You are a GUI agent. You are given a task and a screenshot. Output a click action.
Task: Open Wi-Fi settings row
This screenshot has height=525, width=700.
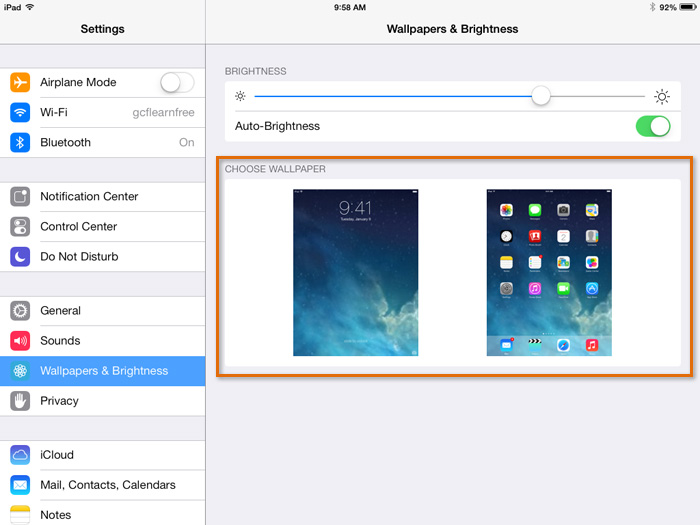click(x=103, y=112)
